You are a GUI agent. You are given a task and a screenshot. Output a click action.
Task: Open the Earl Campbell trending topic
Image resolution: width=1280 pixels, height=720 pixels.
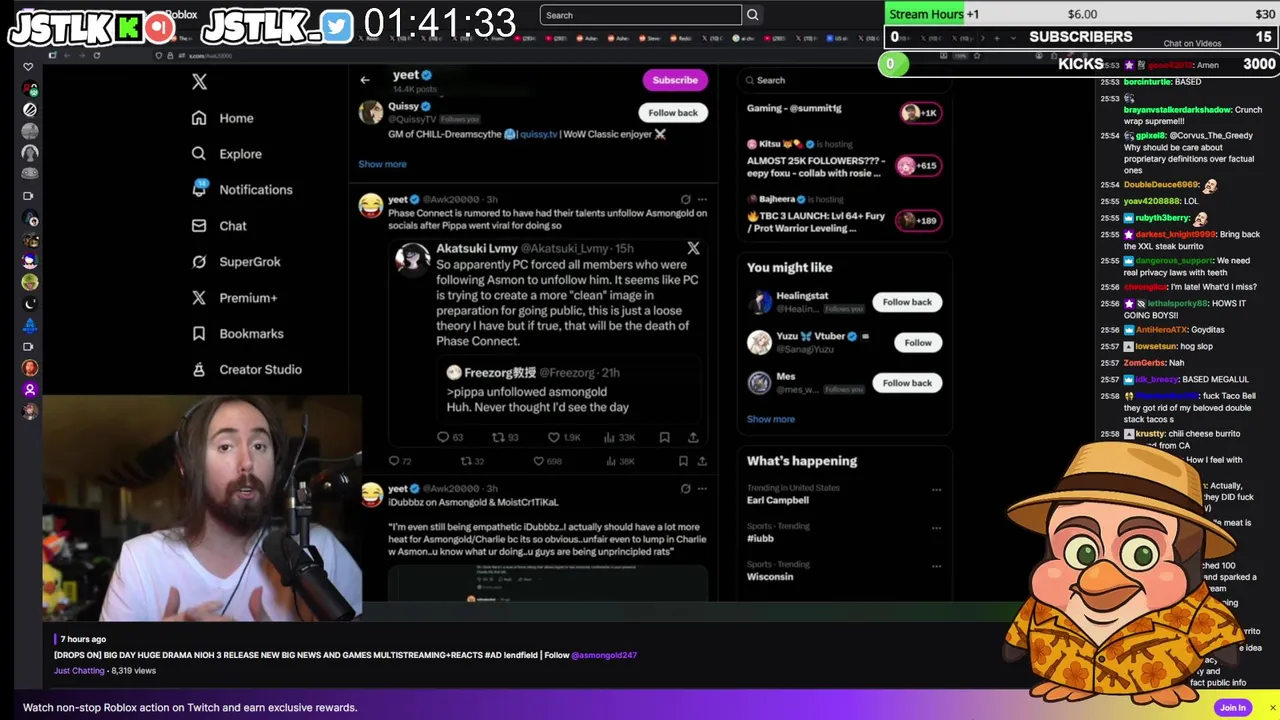tap(778, 500)
